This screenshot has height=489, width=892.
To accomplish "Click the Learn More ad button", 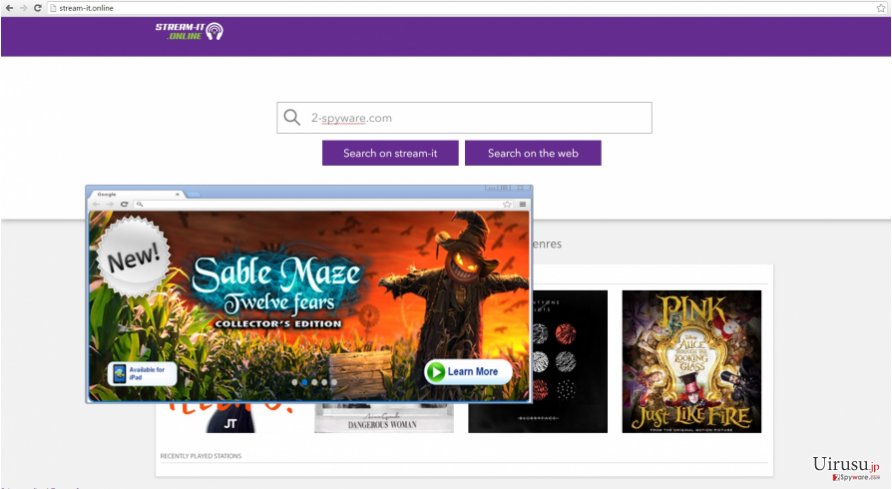I will click(x=468, y=372).
